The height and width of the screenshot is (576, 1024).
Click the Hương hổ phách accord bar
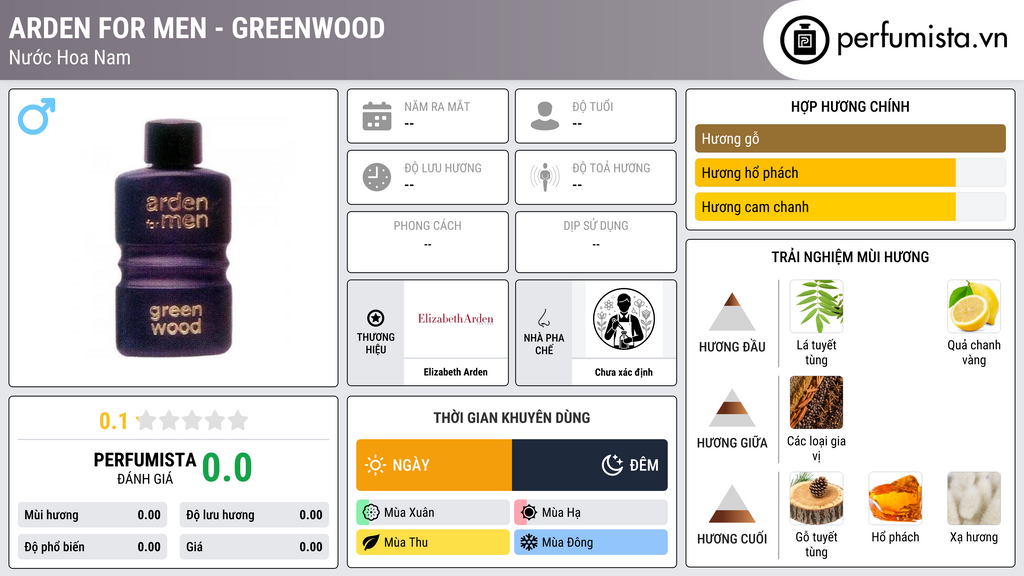(850, 173)
